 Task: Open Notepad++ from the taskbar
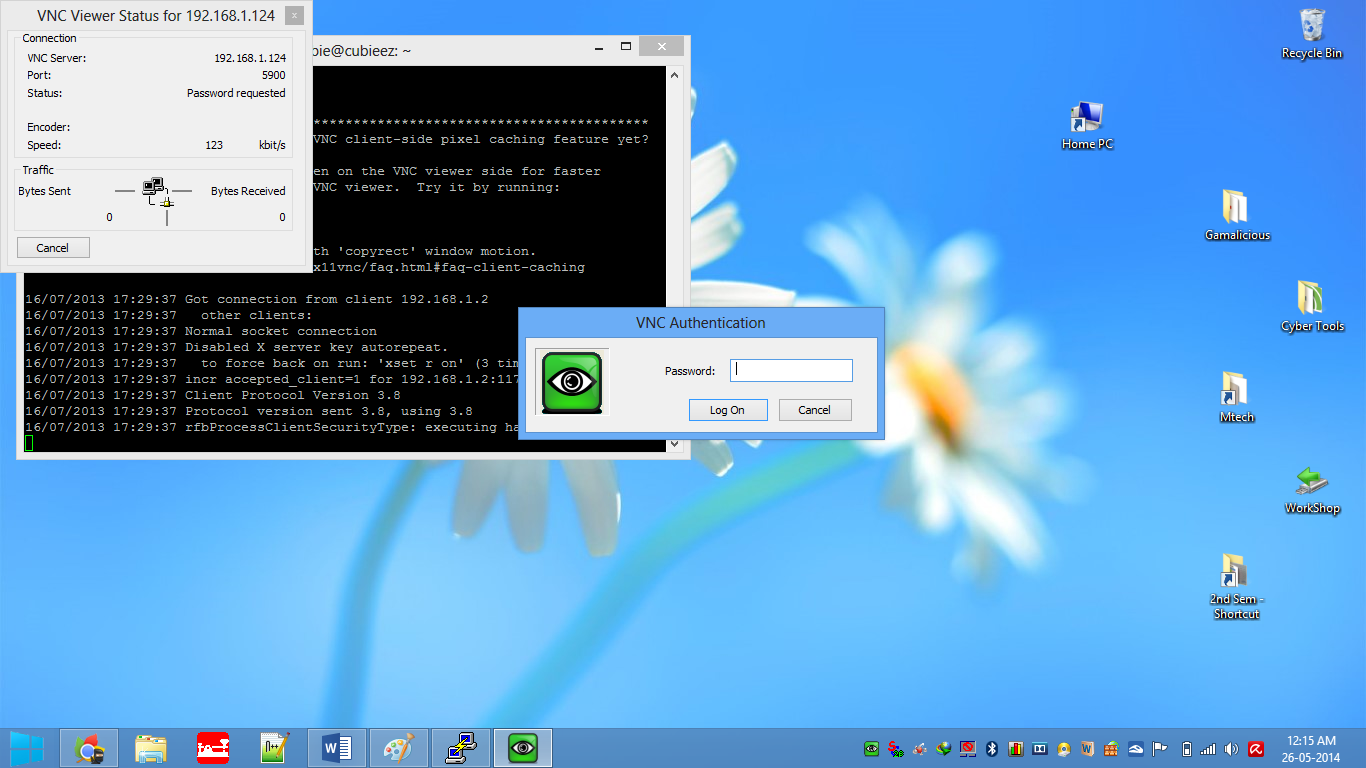pos(275,748)
